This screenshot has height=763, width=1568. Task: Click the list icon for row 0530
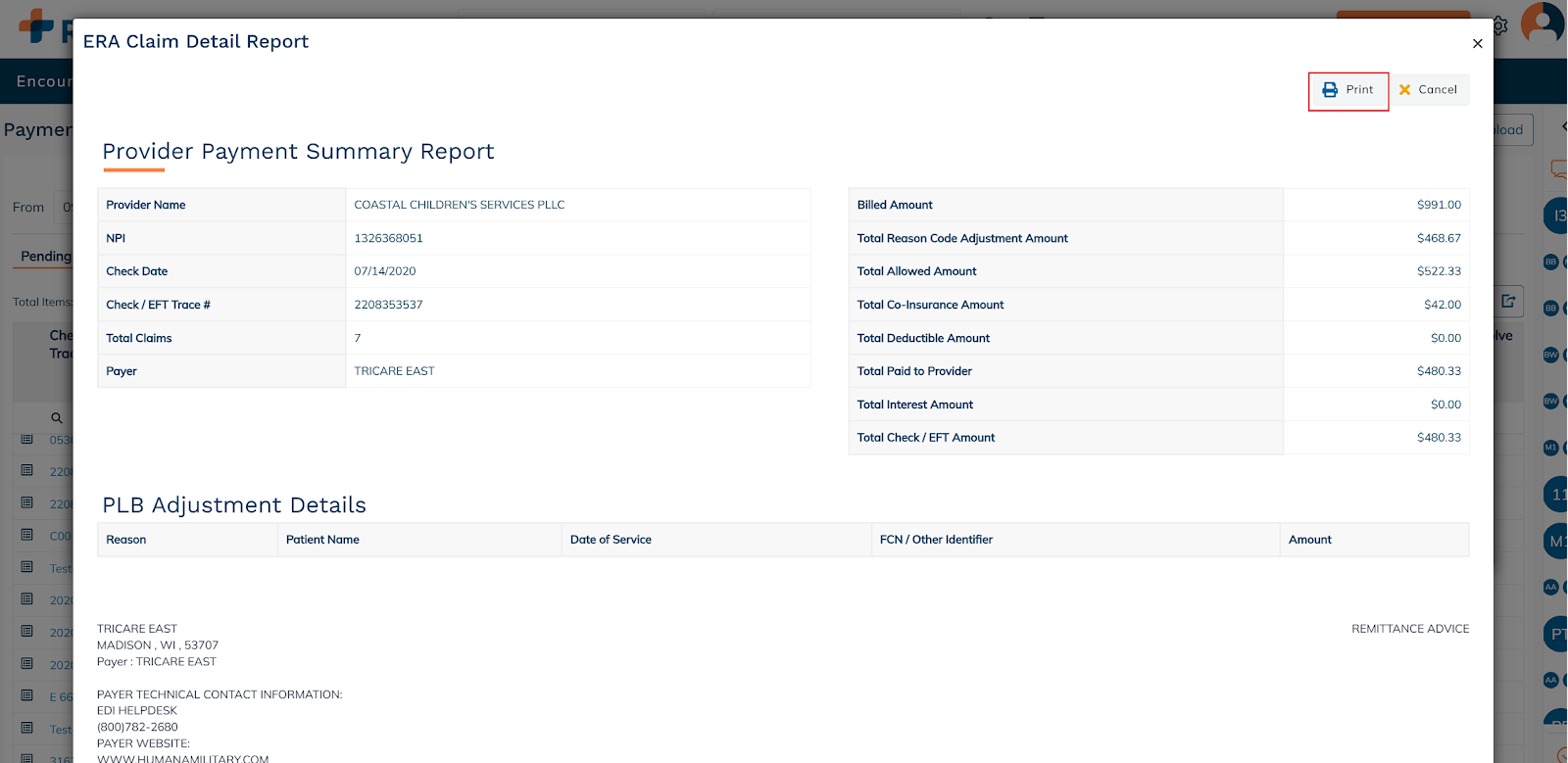tap(27, 440)
